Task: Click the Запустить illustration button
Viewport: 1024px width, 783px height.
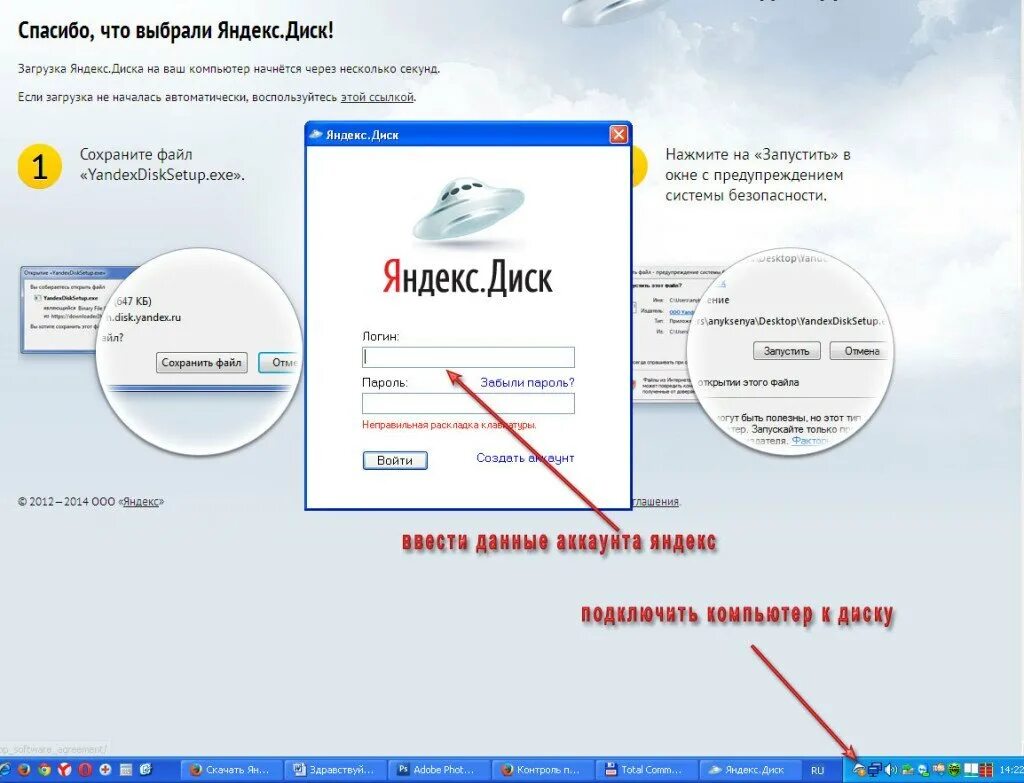Action: click(786, 351)
